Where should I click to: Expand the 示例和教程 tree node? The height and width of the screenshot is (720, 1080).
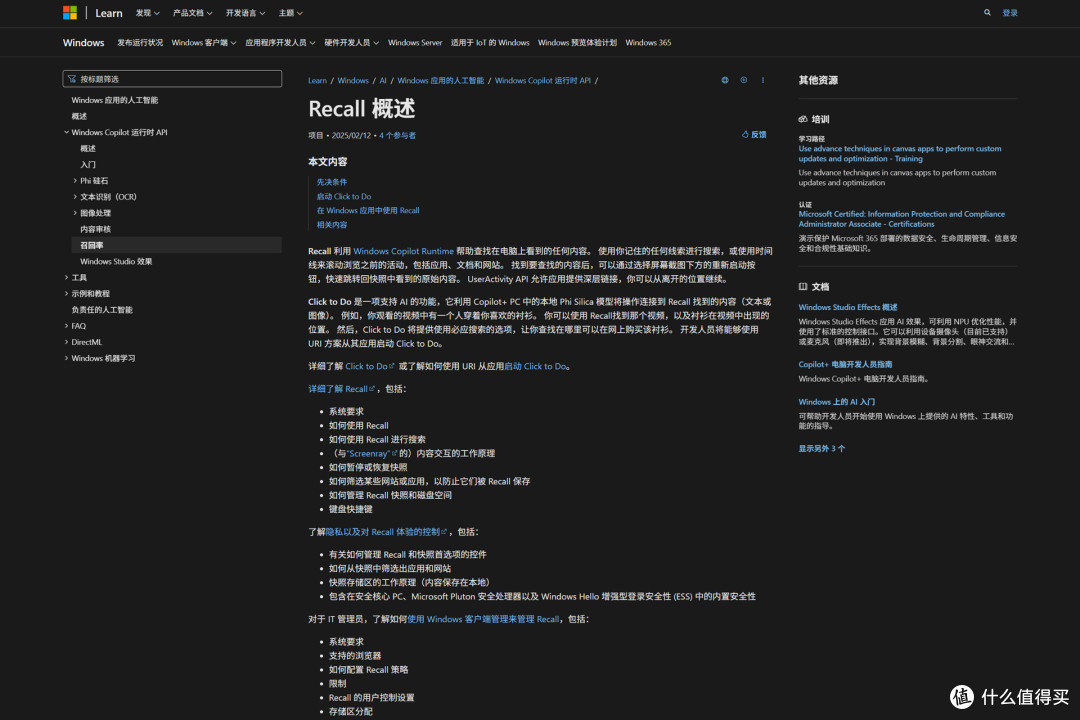pyautogui.click(x=67, y=294)
